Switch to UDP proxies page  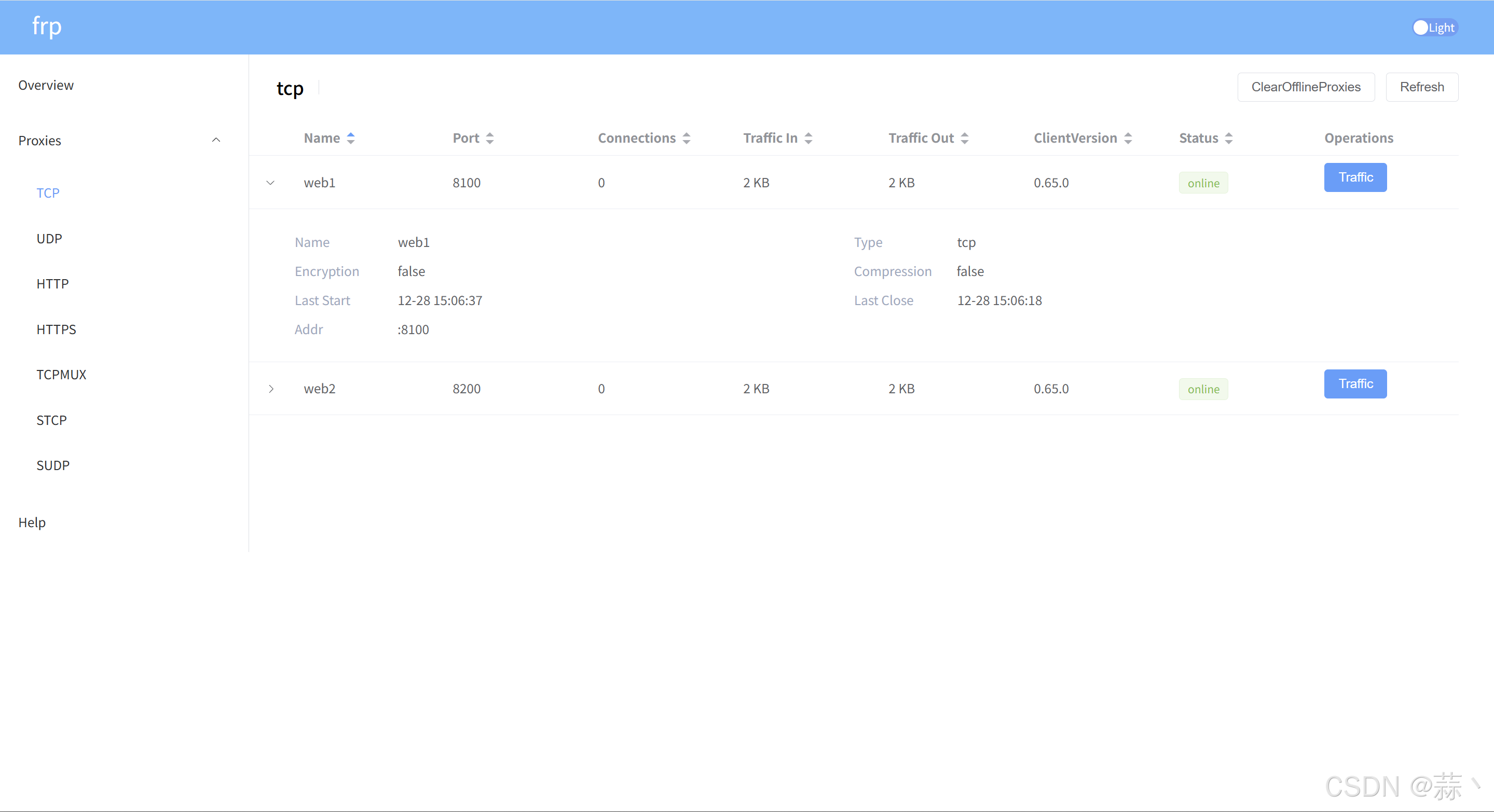49,238
